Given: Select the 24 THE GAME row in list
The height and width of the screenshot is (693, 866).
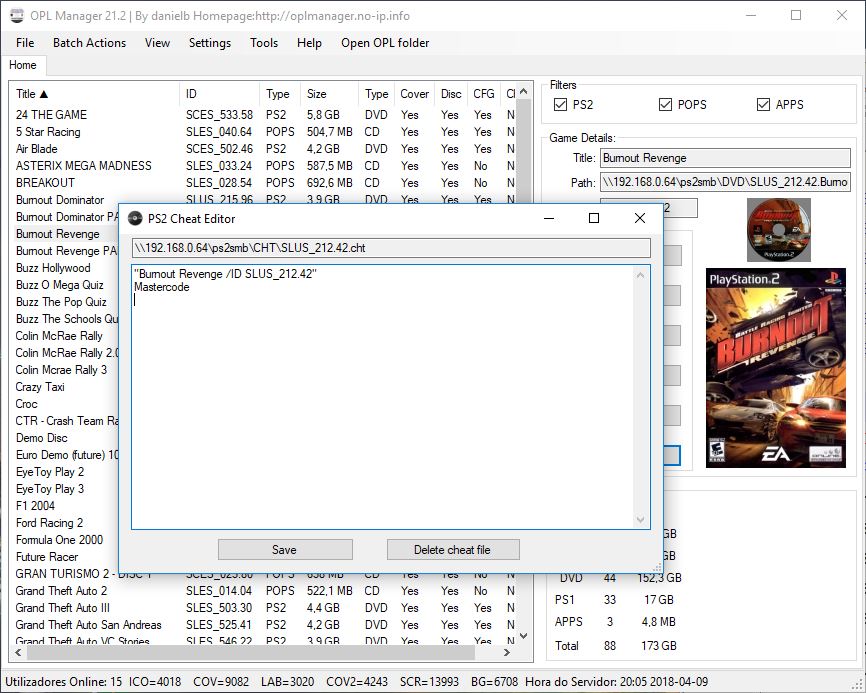Looking at the screenshot, I should [x=52, y=115].
